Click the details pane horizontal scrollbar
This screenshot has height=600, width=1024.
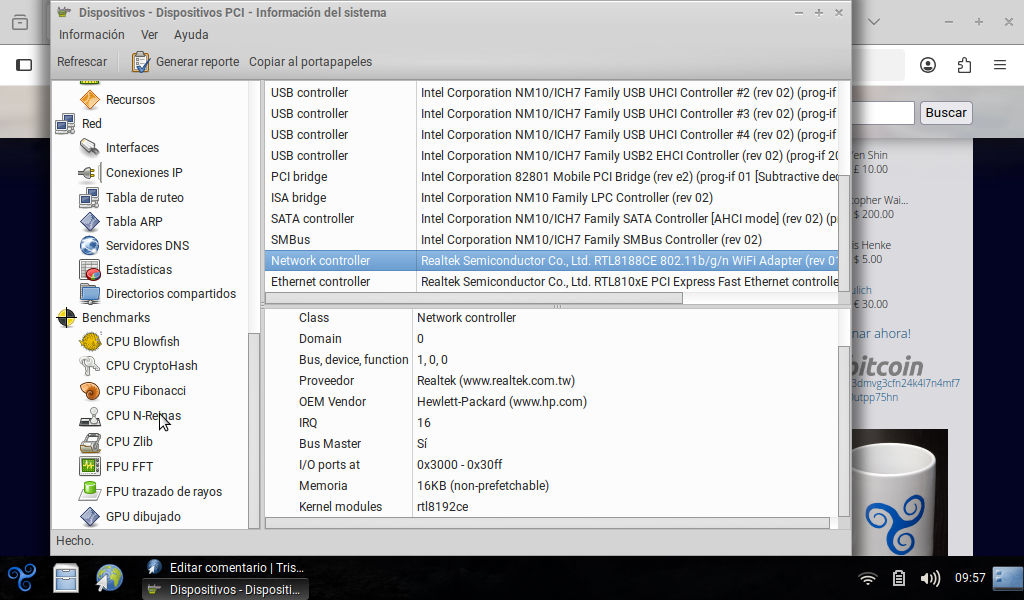click(x=547, y=523)
